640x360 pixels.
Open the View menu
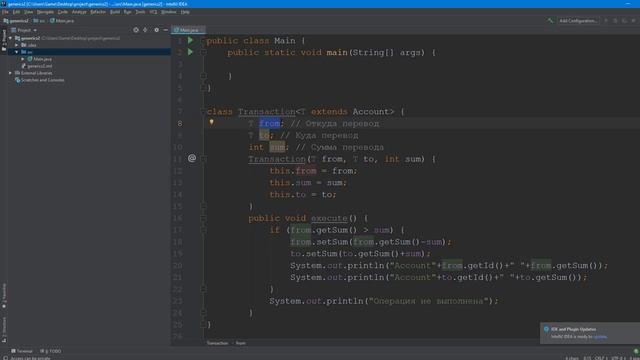pyautogui.click(x=28, y=12)
